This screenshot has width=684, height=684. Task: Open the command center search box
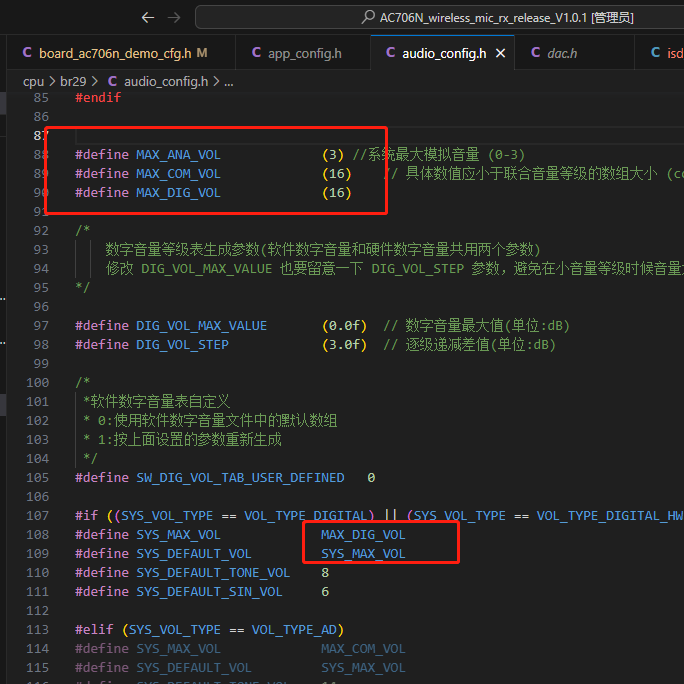439,17
